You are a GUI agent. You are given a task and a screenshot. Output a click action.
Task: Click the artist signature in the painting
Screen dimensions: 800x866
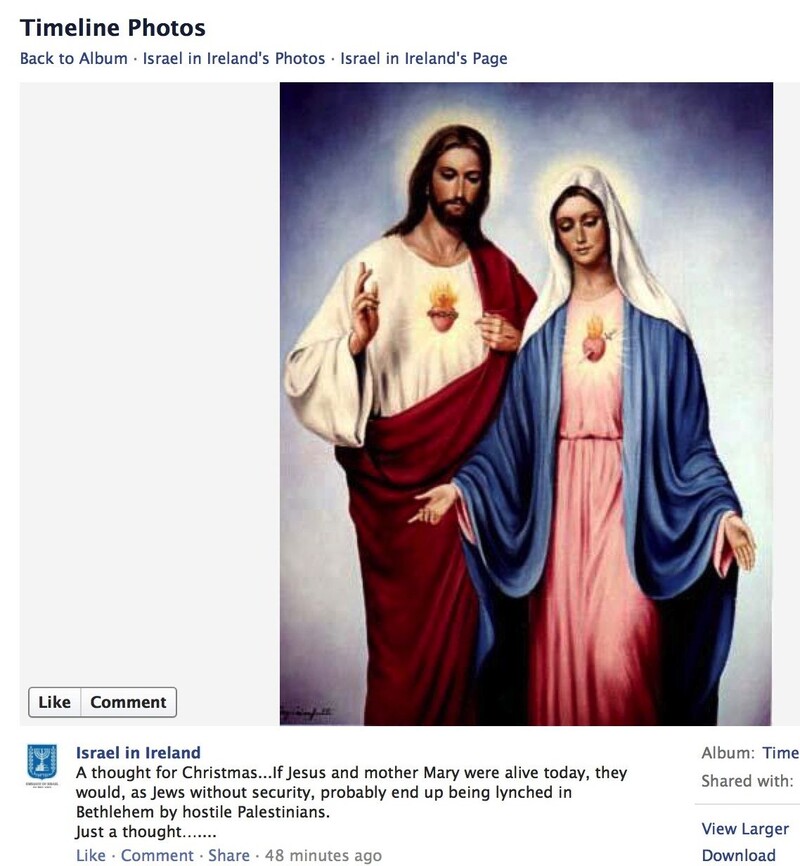[307, 714]
